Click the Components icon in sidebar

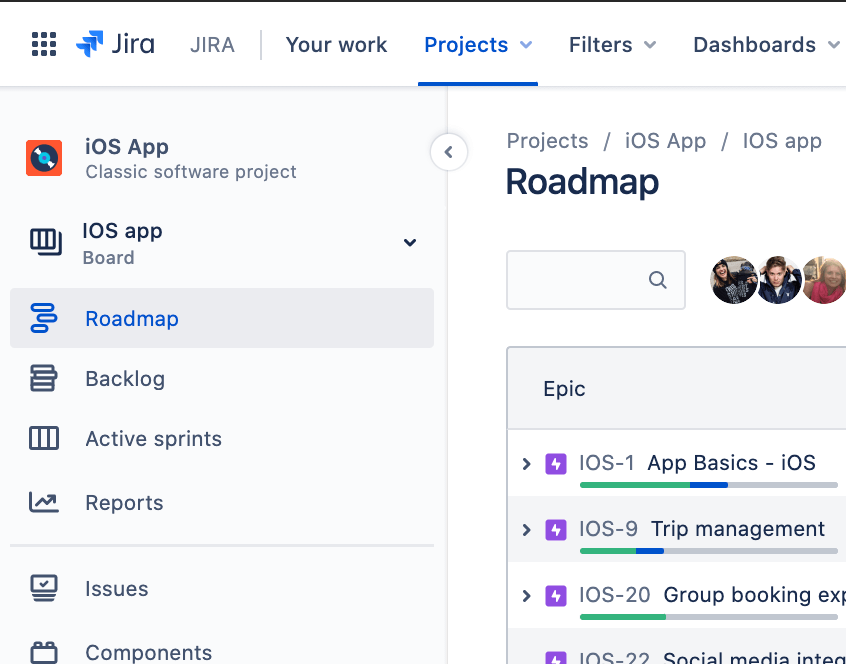[44, 652]
